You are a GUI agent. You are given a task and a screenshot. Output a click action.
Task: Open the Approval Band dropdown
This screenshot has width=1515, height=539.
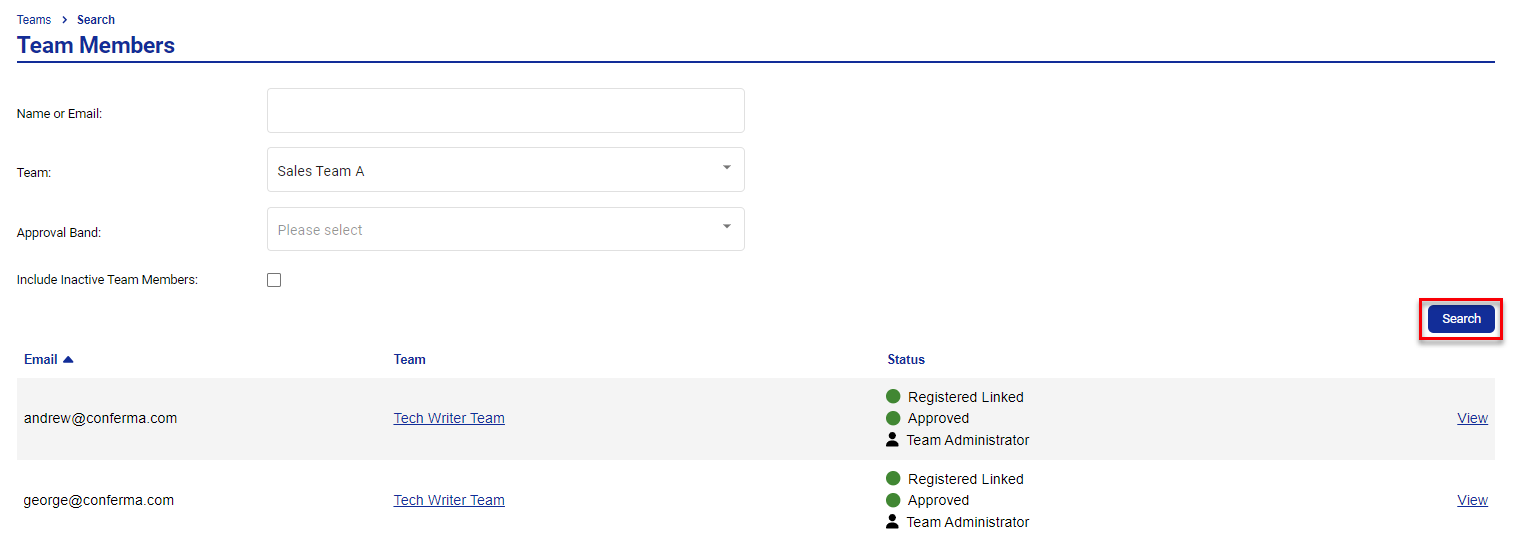(505, 229)
